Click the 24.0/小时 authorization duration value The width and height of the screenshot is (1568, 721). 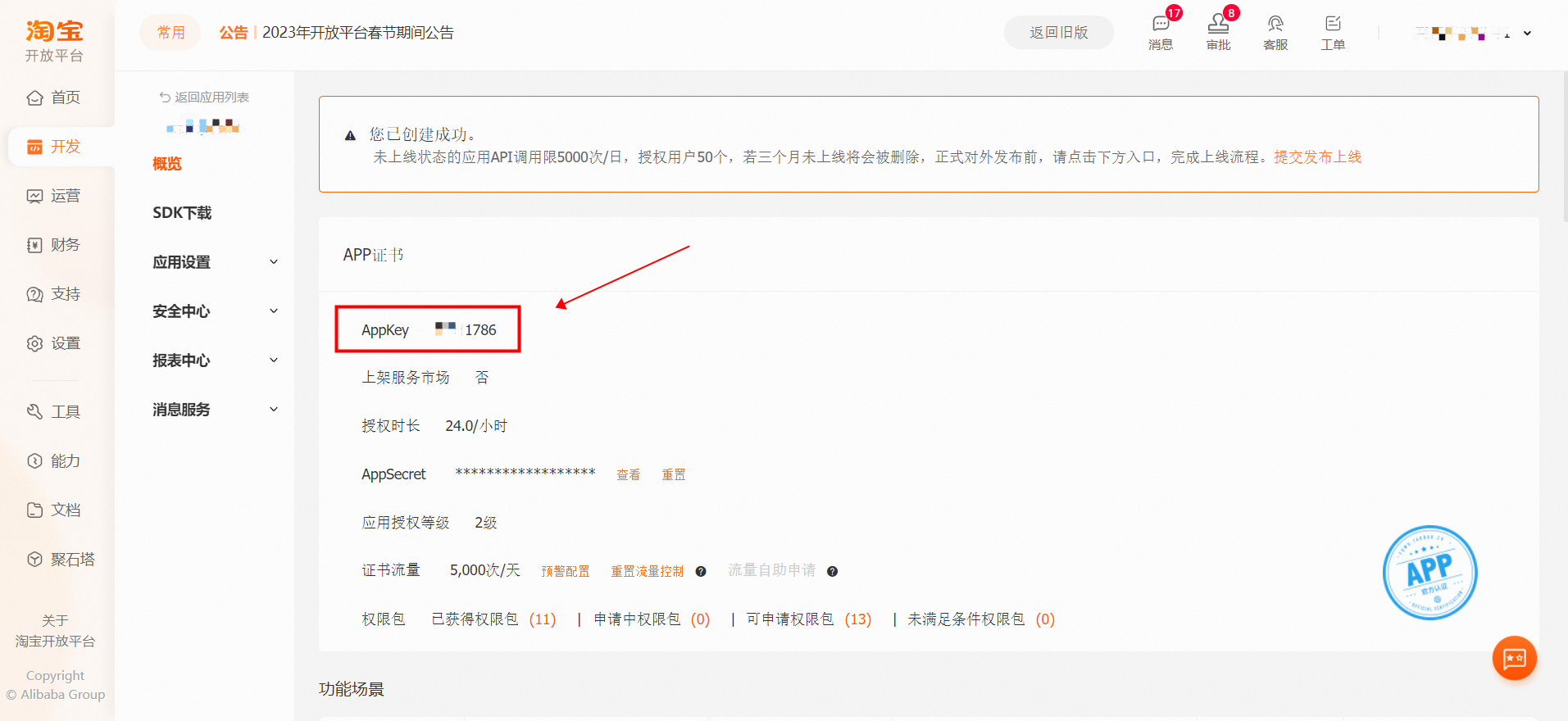(x=476, y=426)
